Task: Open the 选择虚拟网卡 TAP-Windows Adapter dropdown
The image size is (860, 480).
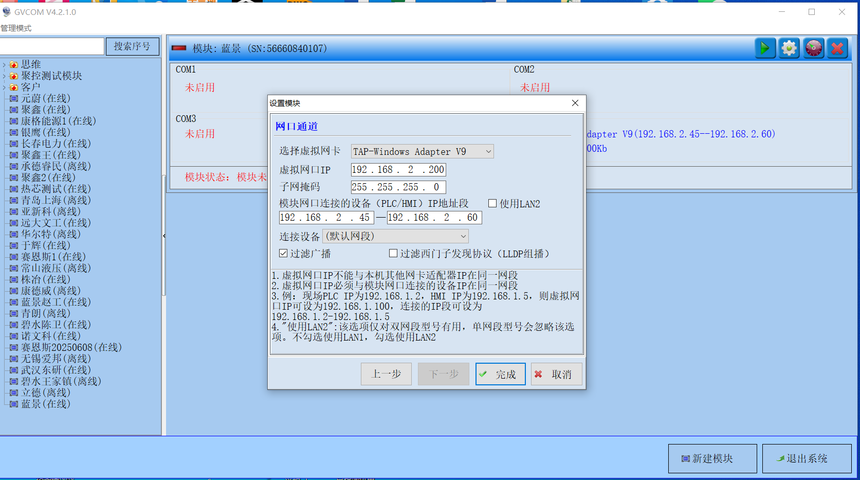Action: click(x=422, y=151)
